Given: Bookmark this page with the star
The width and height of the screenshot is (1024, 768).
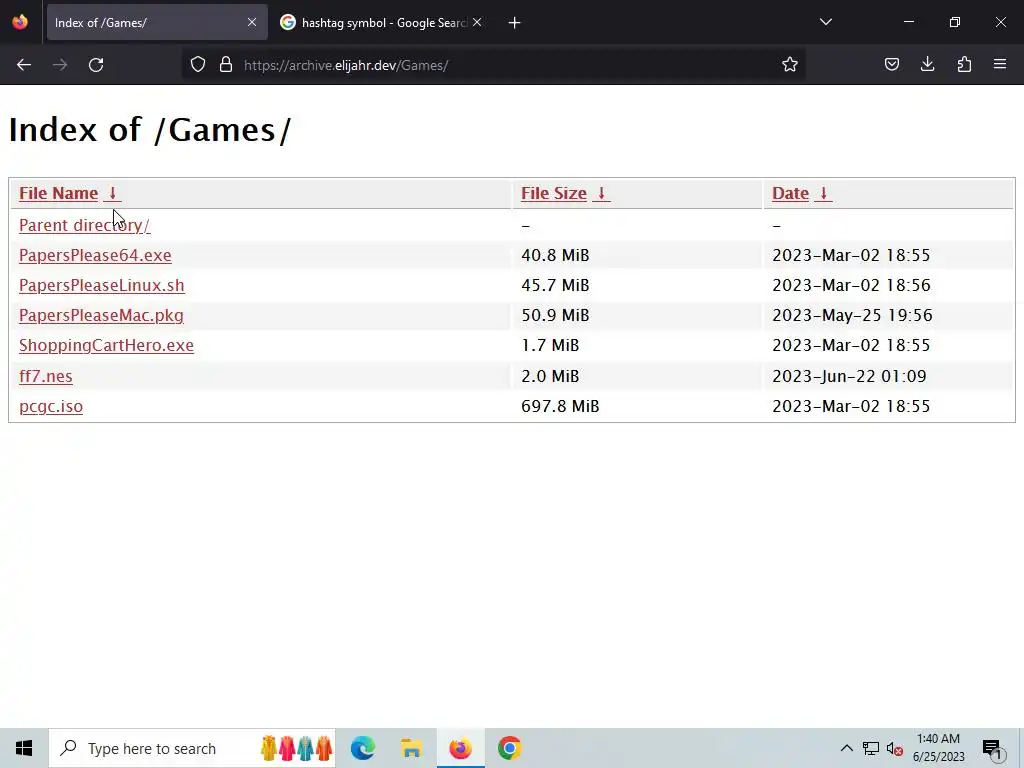Looking at the screenshot, I should tap(790, 65).
